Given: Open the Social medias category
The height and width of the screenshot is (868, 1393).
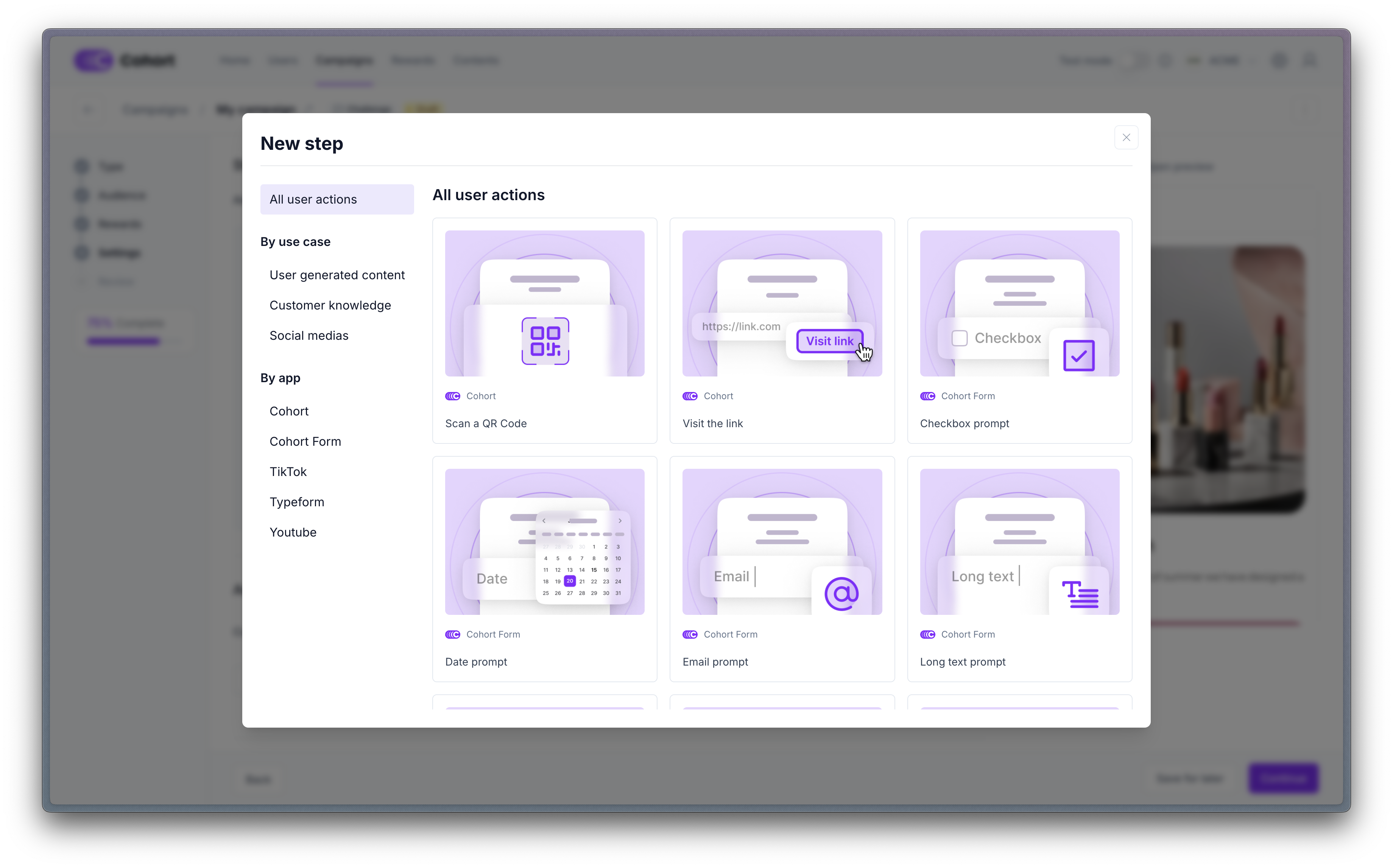Looking at the screenshot, I should point(309,336).
